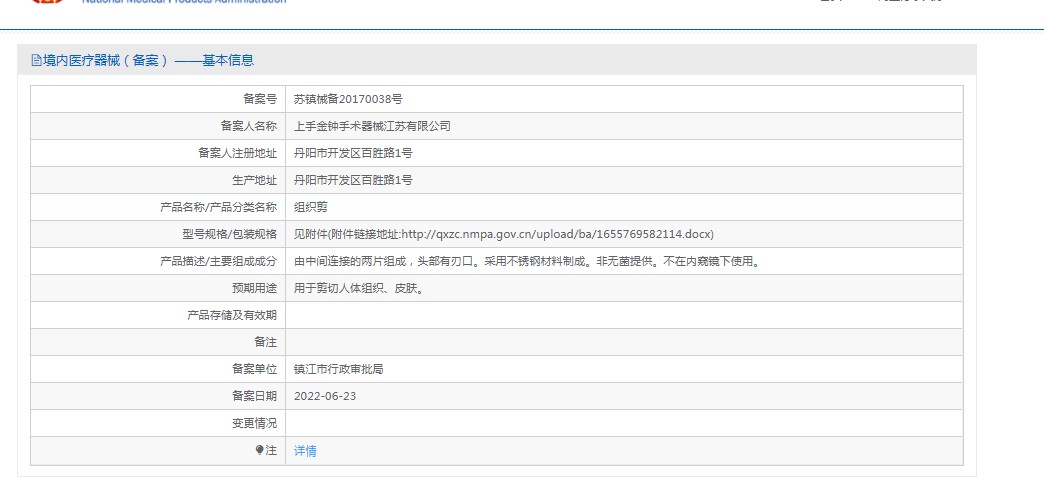Image resolution: width=1044 pixels, height=487 pixels.
Task: Select the filing number 苏镇械备20170038号
Action: coord(348,99)
